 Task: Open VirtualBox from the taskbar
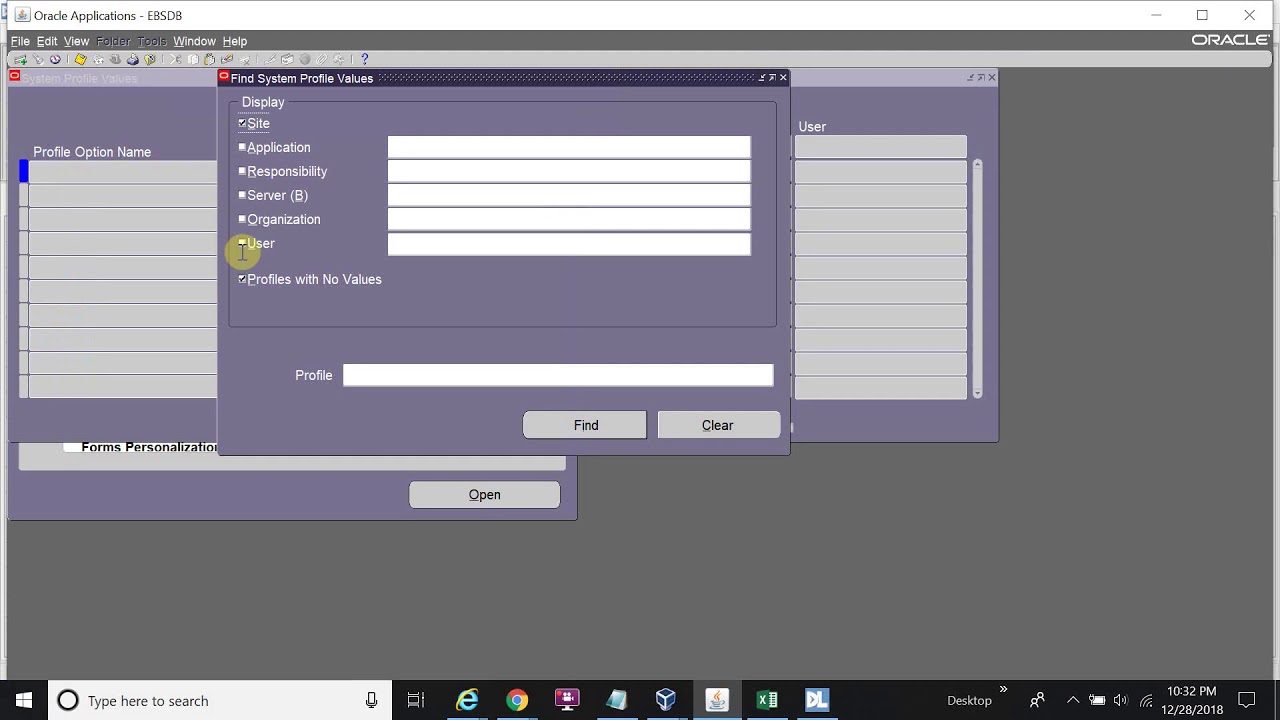[666, 700]
